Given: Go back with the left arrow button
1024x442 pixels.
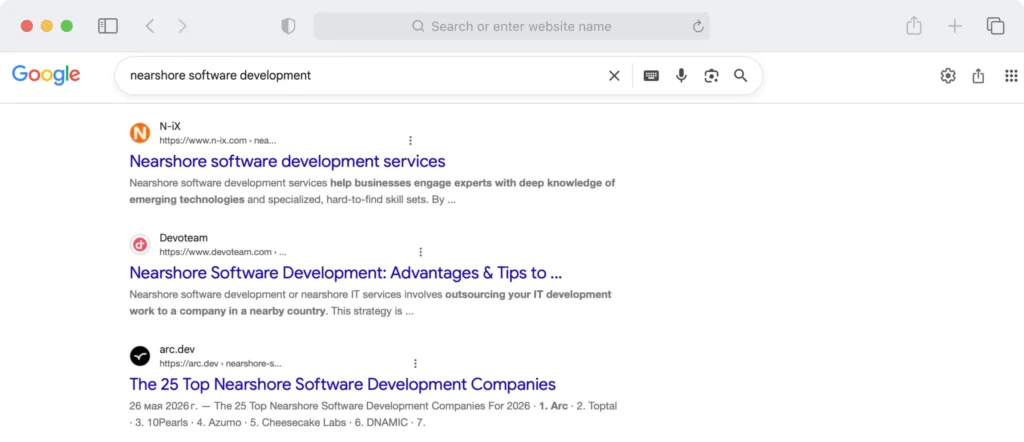Looking at the screenshot, I should tap(150, 26).
